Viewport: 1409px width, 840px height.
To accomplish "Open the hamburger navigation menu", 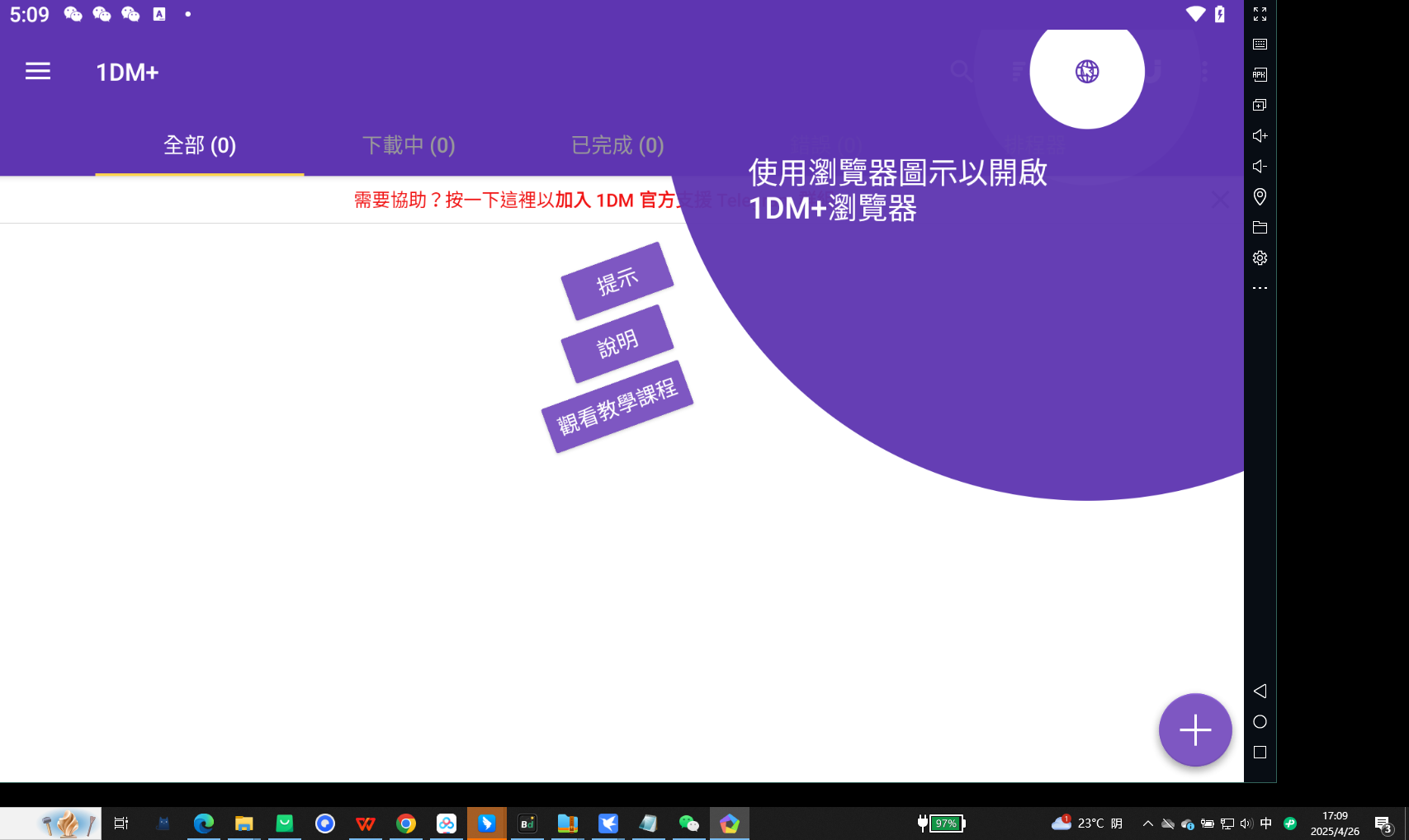I will (38, 72).
